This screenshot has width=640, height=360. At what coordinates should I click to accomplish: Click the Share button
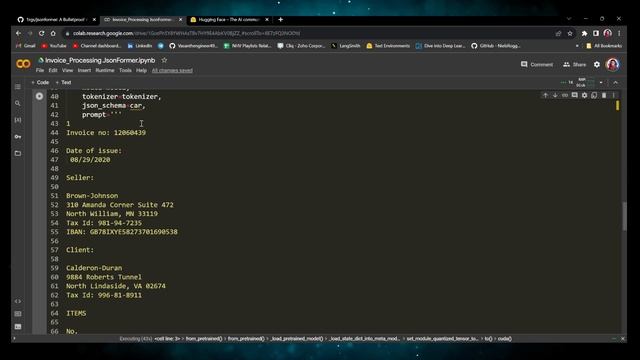tap(574, 64)
